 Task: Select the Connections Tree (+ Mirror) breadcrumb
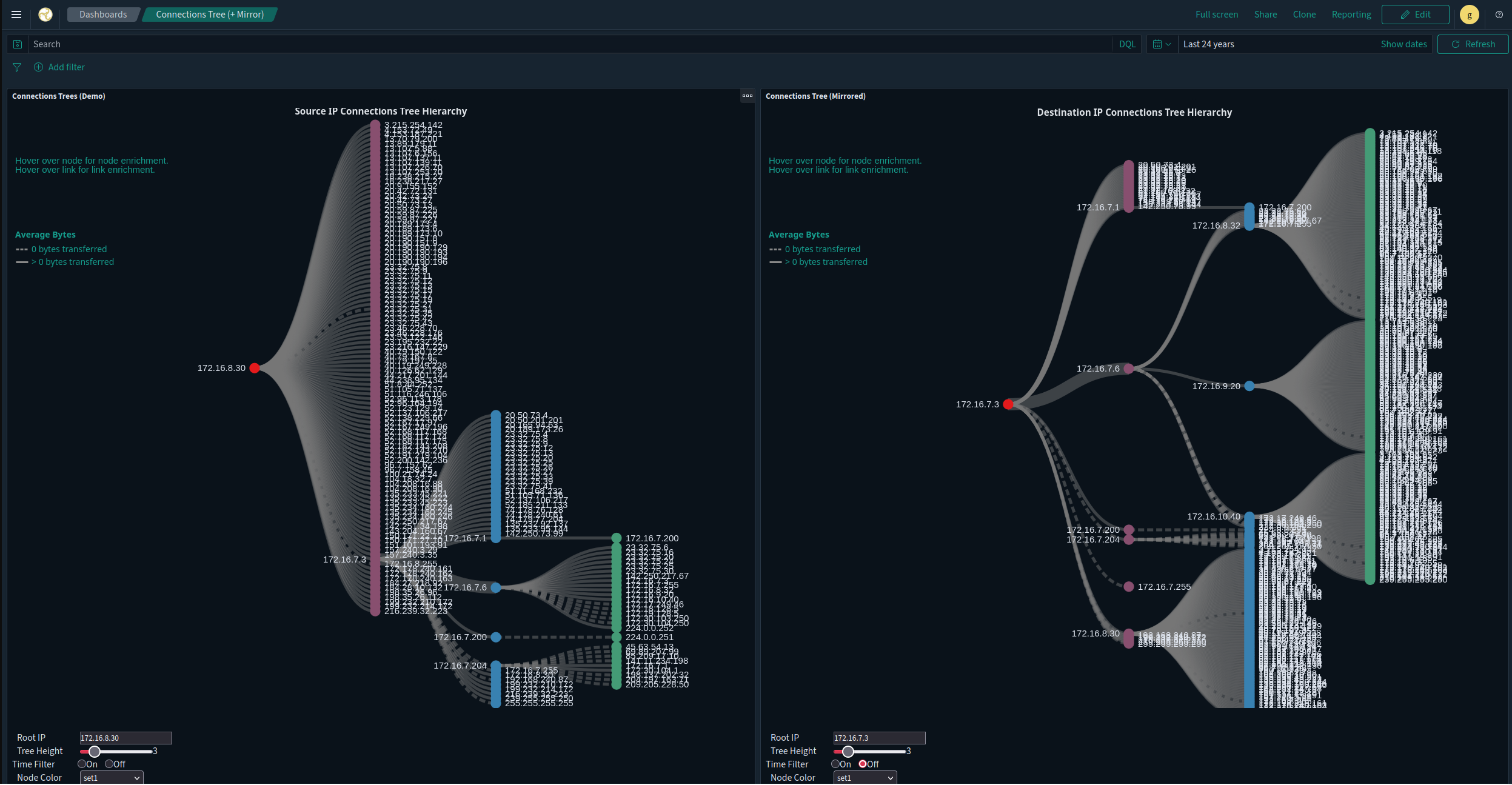pos(209,14)
